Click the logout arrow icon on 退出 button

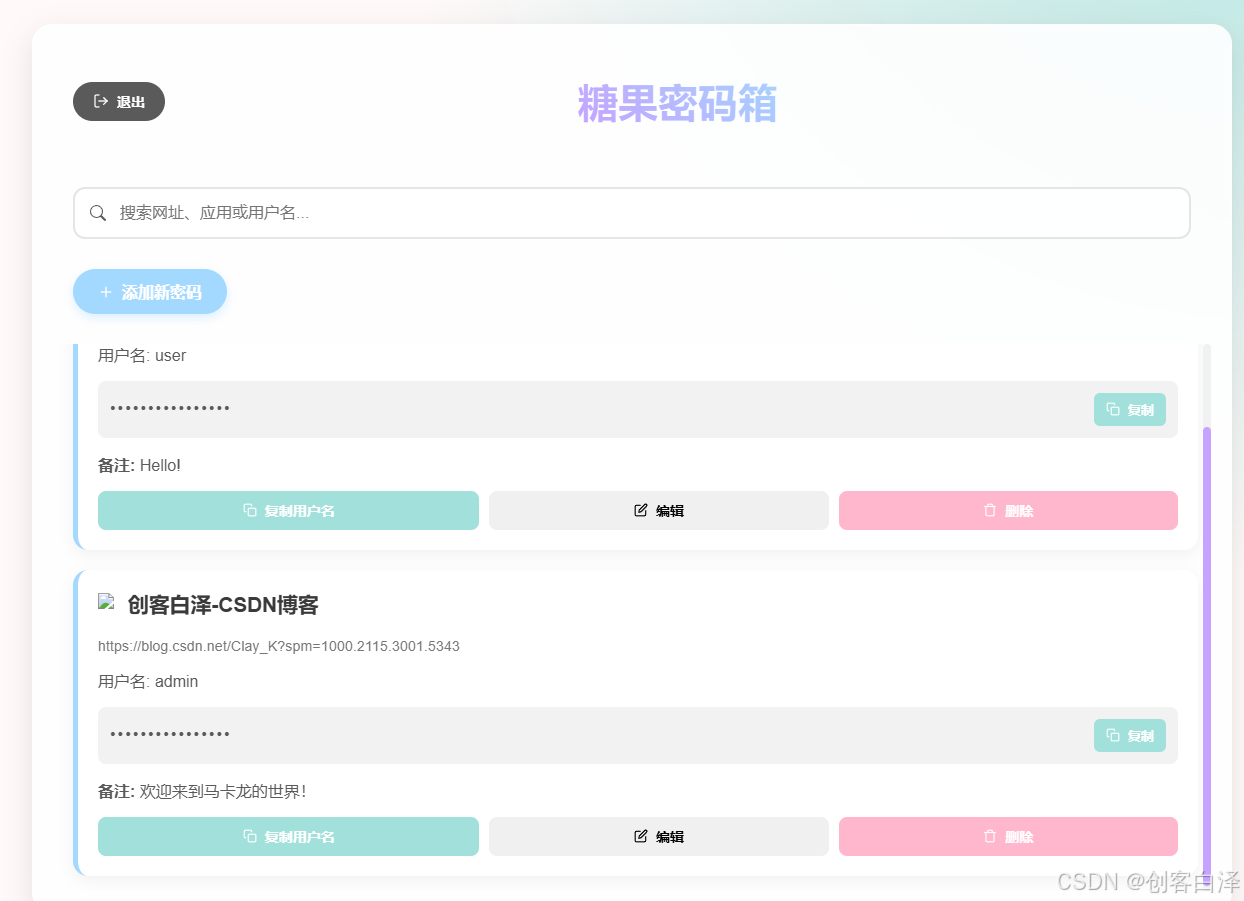[100, 101]
